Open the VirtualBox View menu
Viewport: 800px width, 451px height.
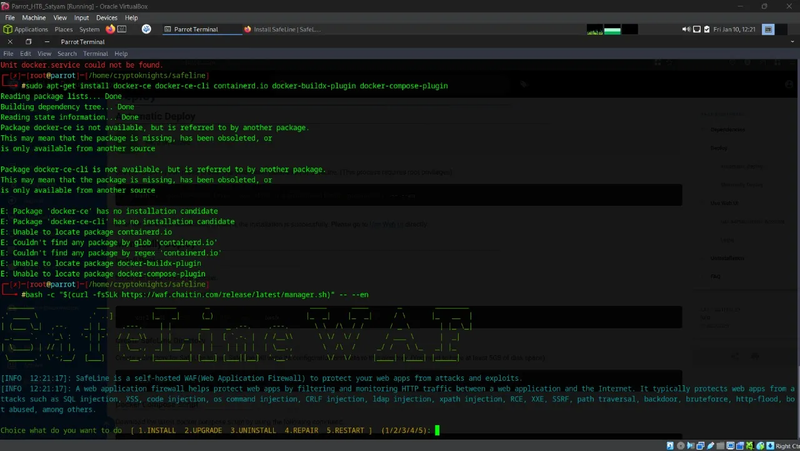[x=60, y=17]
